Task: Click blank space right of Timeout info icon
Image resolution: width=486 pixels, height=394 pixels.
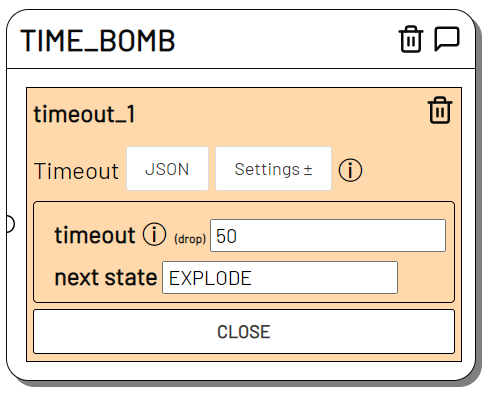Action: click(408, 170)
